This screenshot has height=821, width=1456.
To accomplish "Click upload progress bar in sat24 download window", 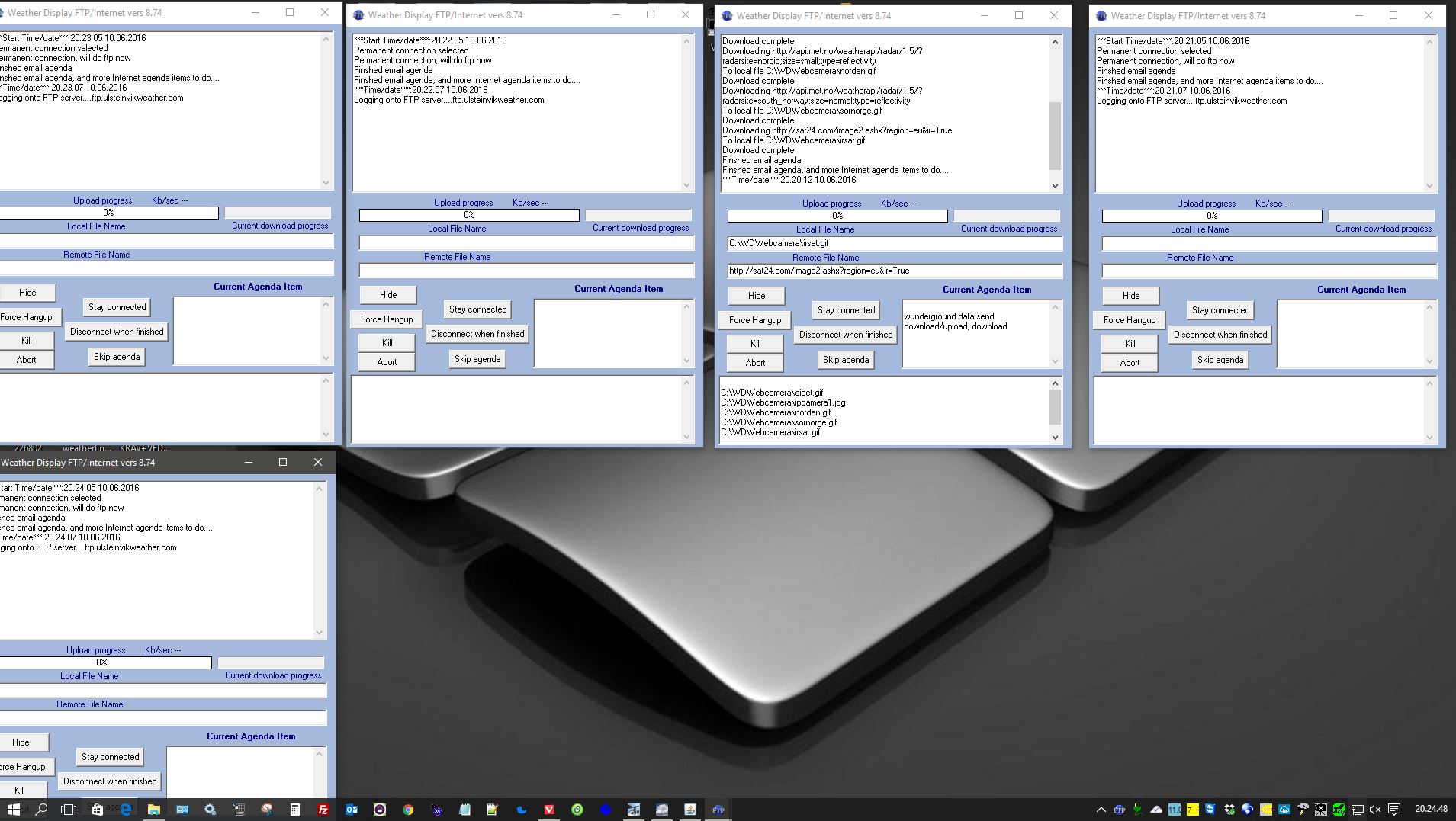I will pos(837,216).
